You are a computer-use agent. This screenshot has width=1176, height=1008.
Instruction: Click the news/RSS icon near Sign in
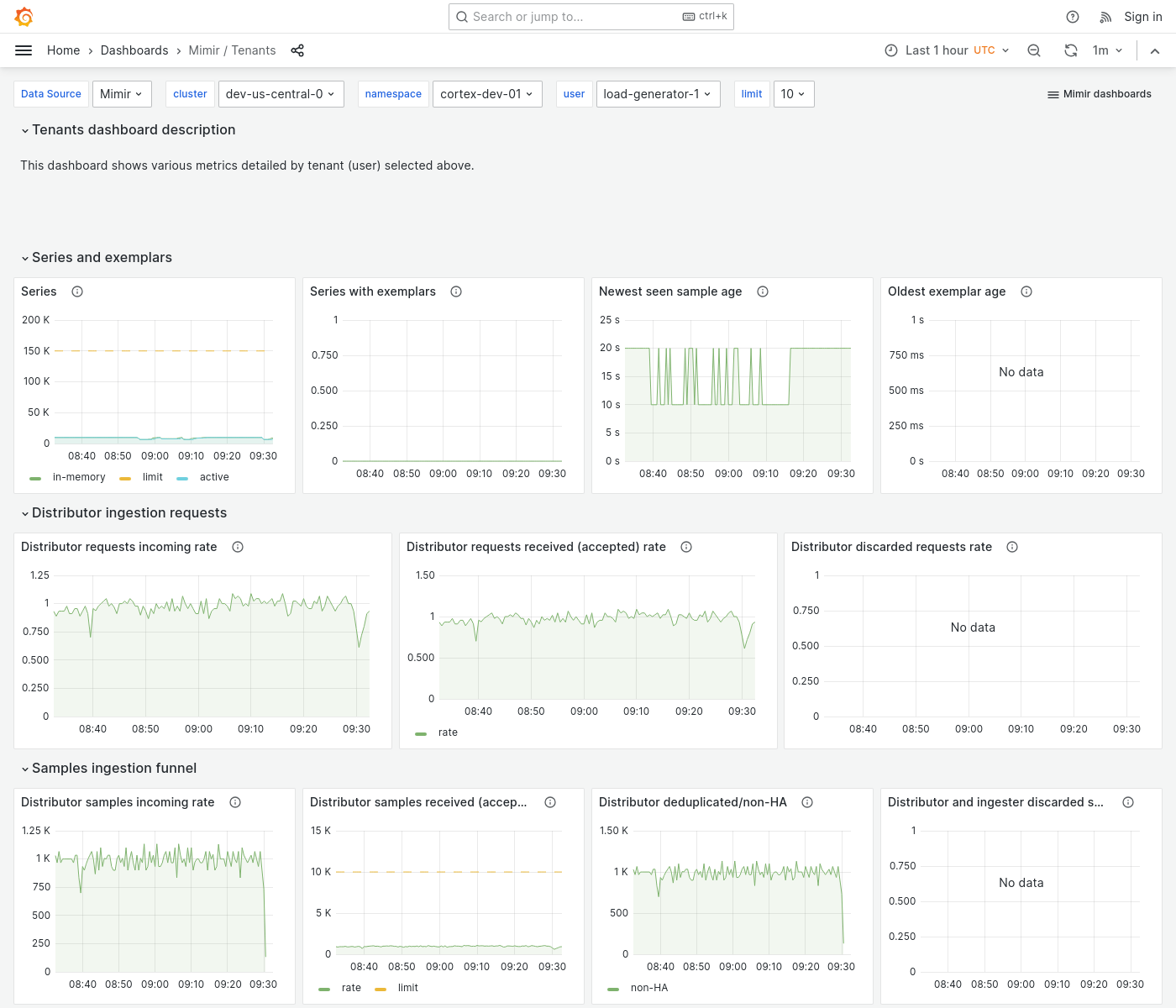tap(1105, 17)
